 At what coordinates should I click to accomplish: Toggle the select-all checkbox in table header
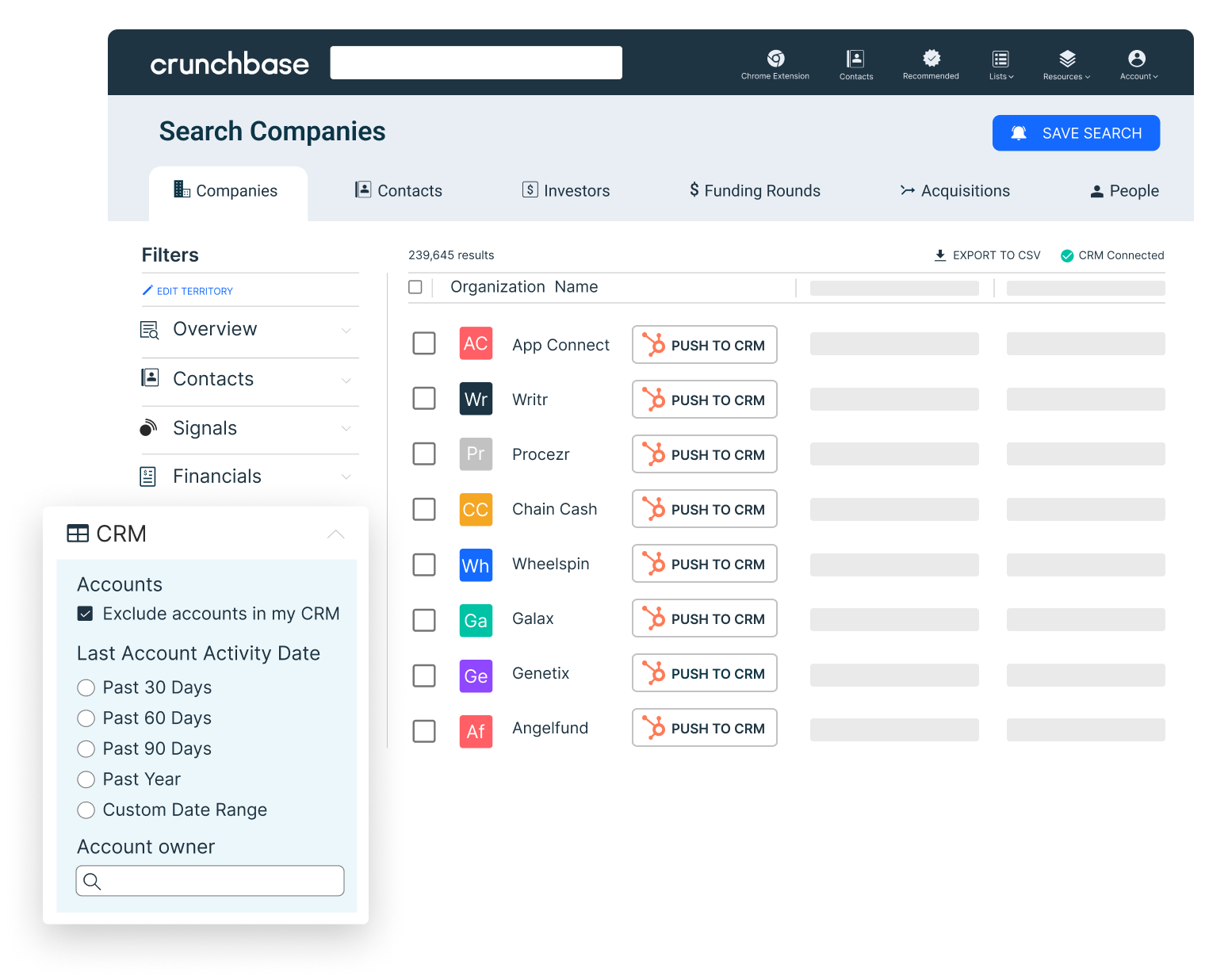415,287
